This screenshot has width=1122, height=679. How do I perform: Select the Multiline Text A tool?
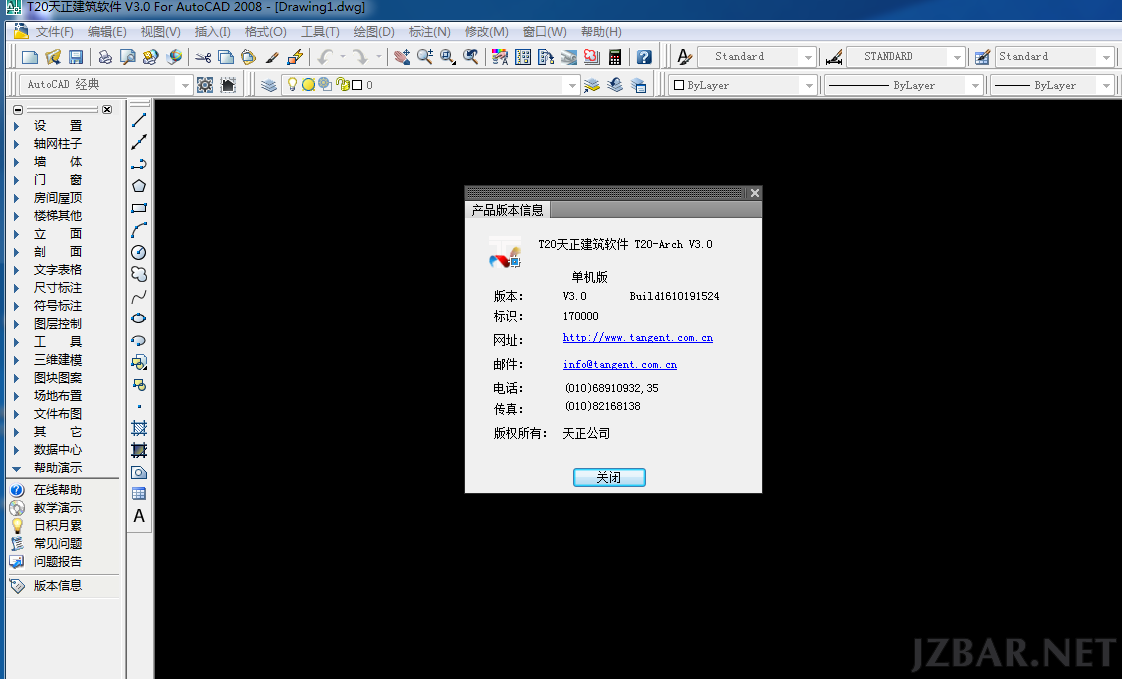[x=139, y=516]
